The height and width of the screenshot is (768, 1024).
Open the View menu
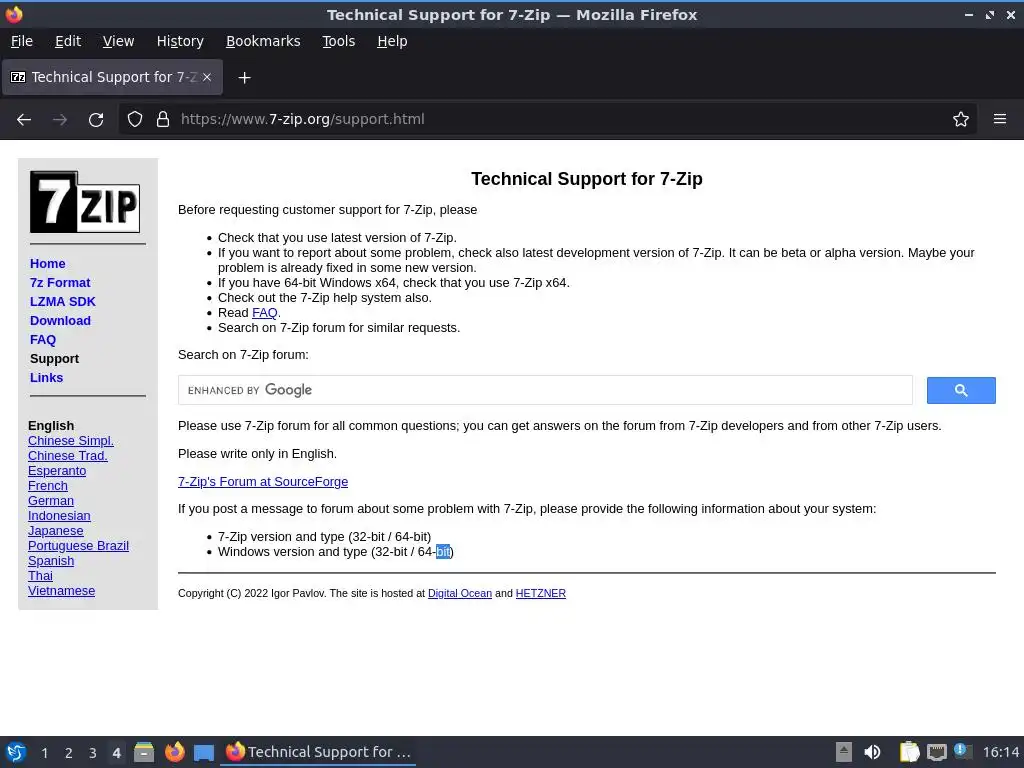118,41
